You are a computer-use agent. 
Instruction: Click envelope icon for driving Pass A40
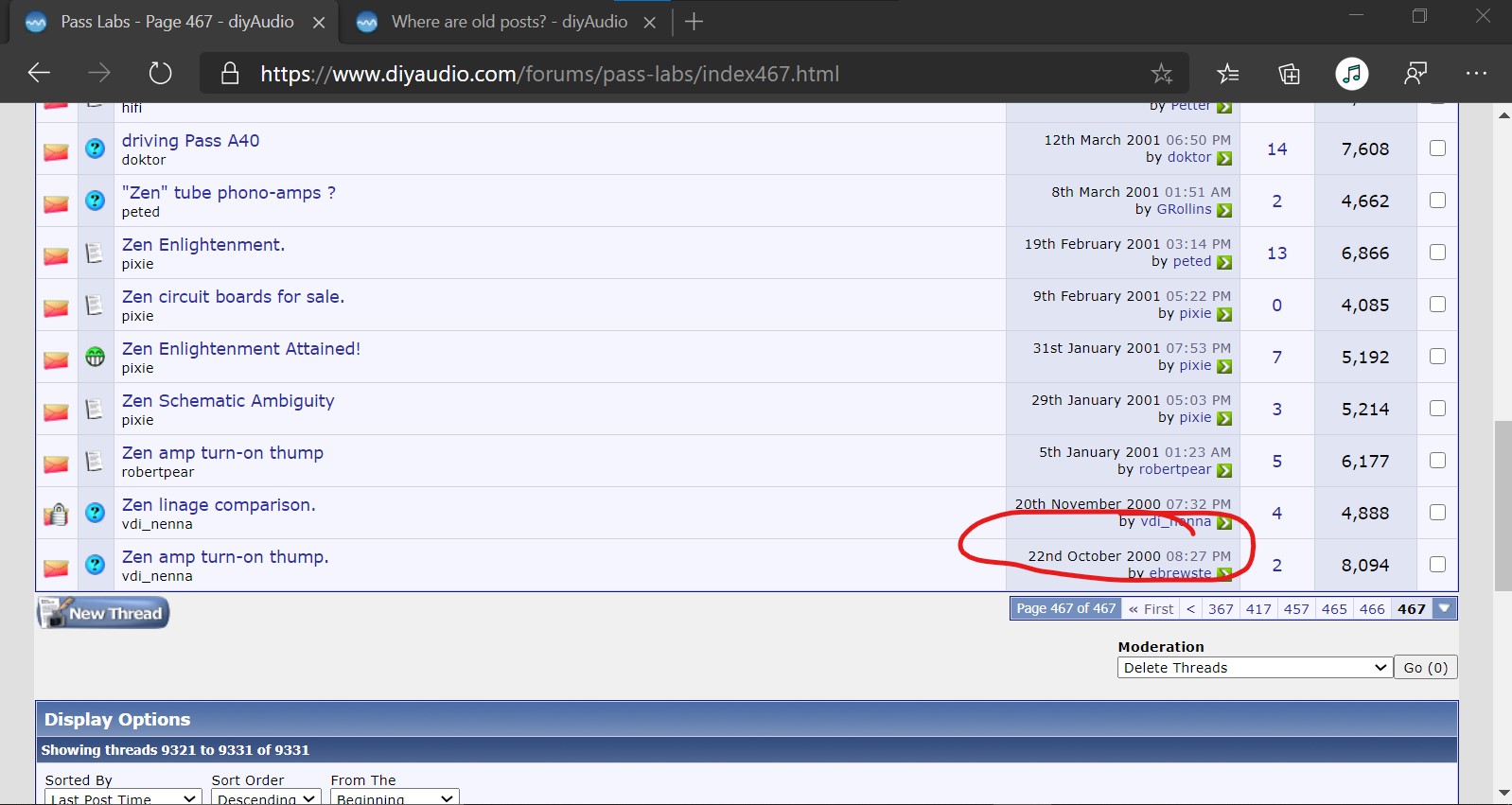[x=56, y=151]
